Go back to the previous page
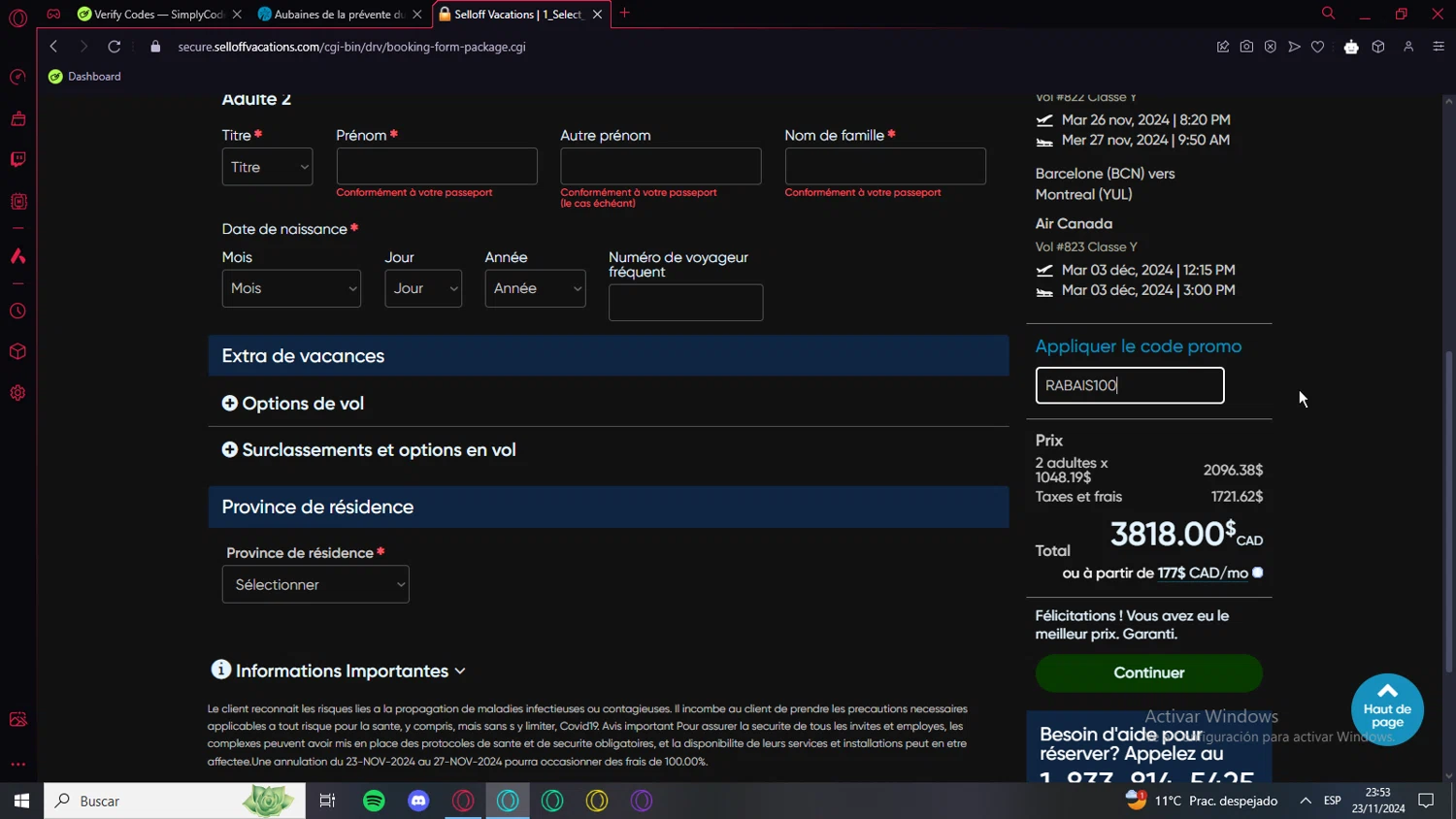This screenshot has height=819, width=1456. [53, 47]
